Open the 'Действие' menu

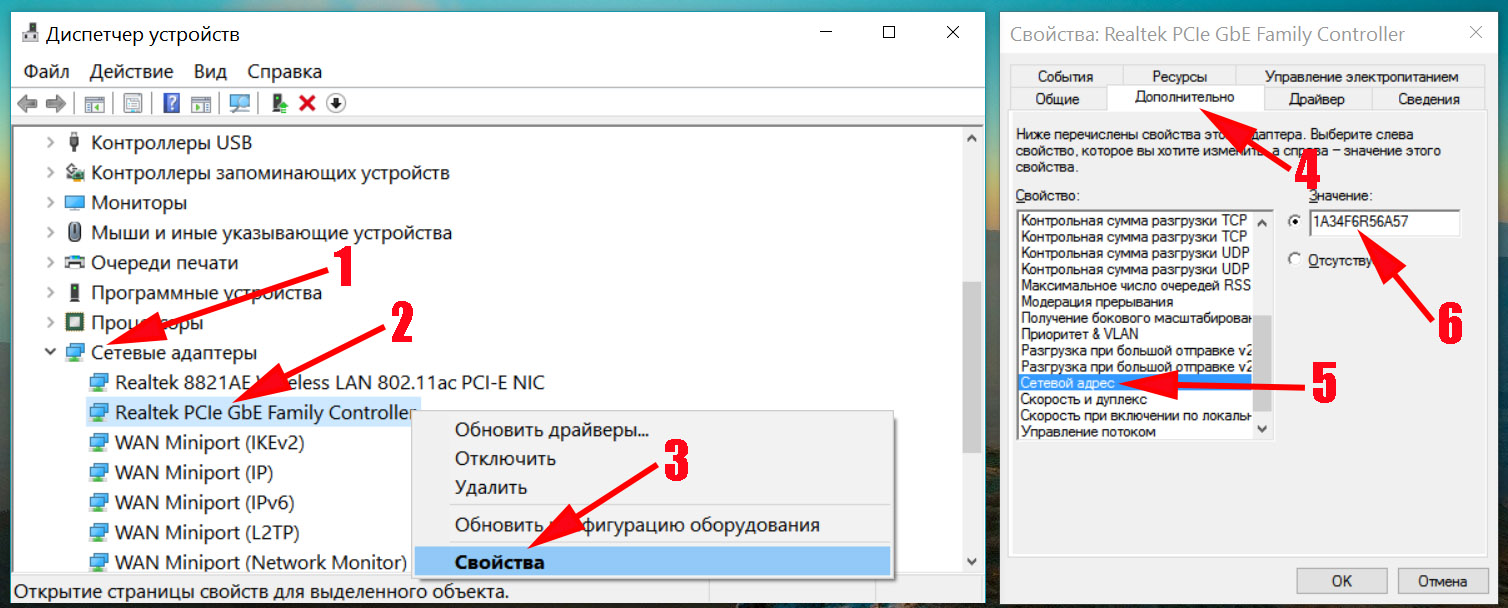[x=131, y=71]
